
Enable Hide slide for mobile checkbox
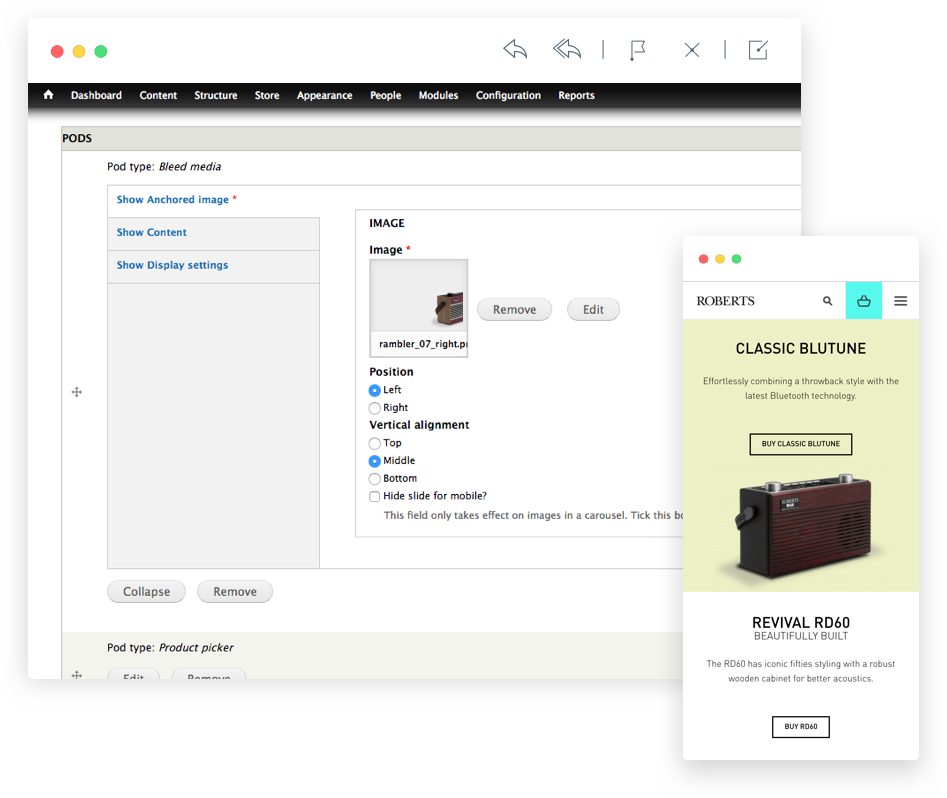375,496
